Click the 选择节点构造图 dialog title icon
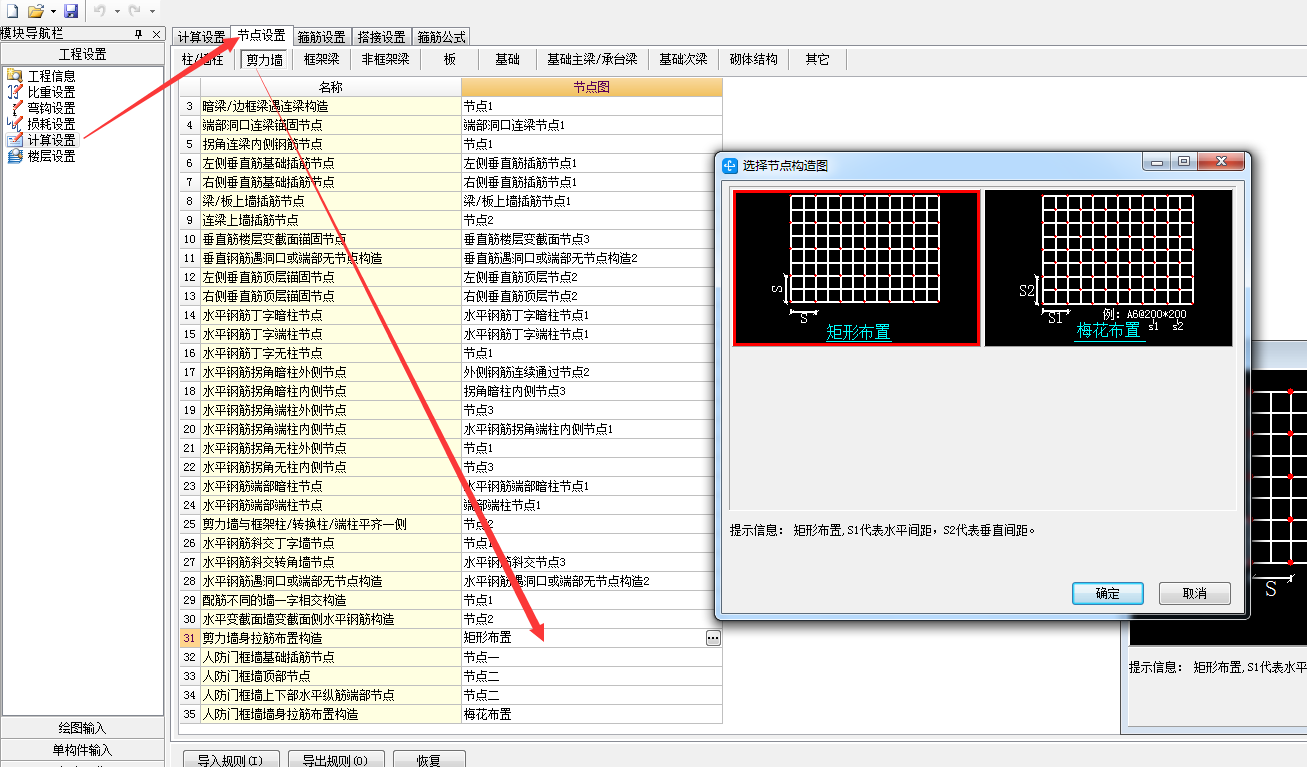This screenshot has height=767, width=1307. [730, 165]
